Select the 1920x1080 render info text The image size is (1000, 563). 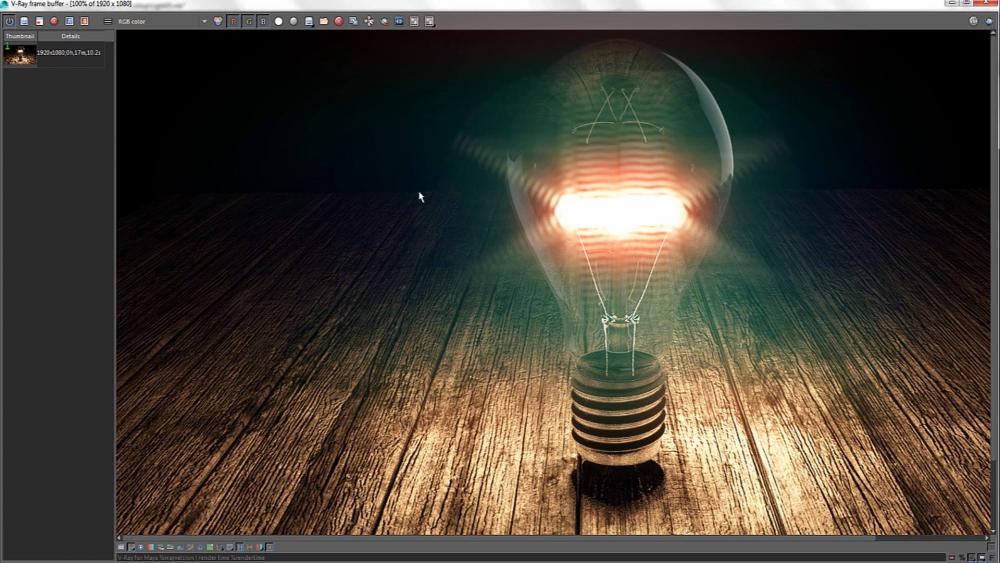pyautogui.click(x=69, y=52)
